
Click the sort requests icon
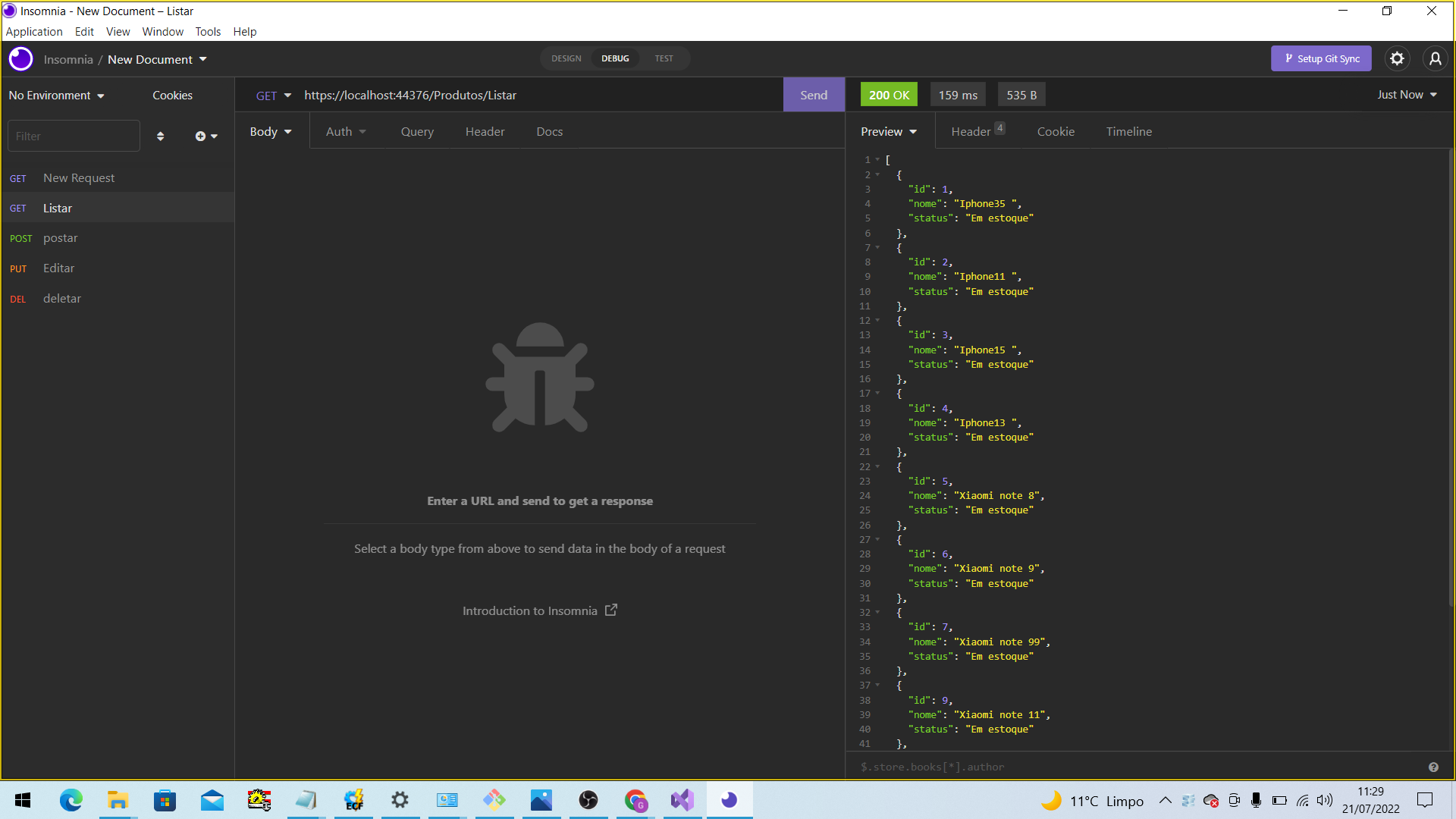pos(160,136)
